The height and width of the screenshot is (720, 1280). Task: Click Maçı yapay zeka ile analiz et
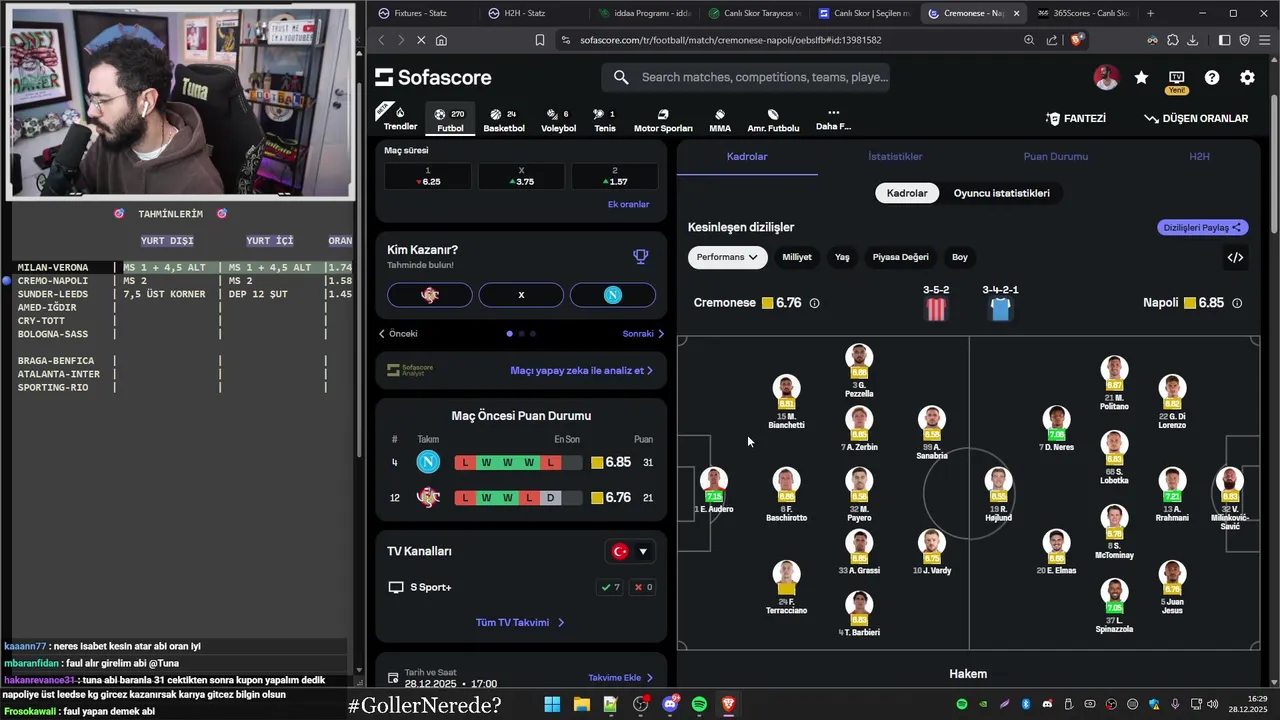pyautogui.click(x=581, y=370)
